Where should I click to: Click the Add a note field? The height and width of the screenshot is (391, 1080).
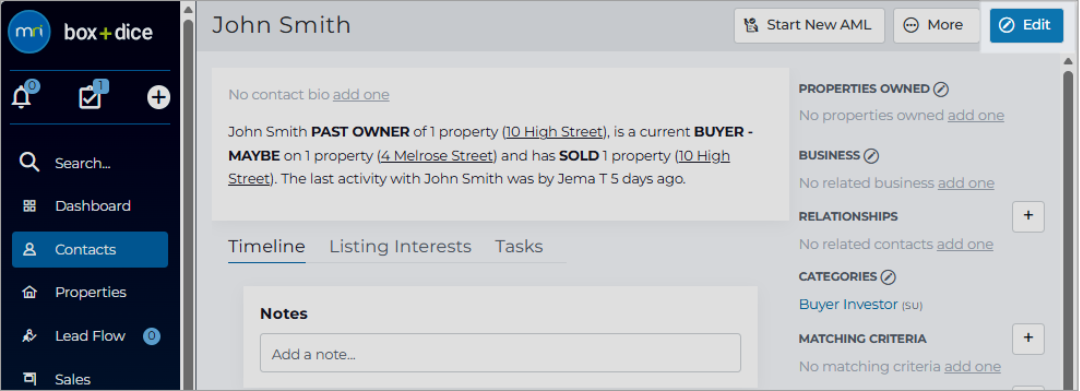[500, 353]
